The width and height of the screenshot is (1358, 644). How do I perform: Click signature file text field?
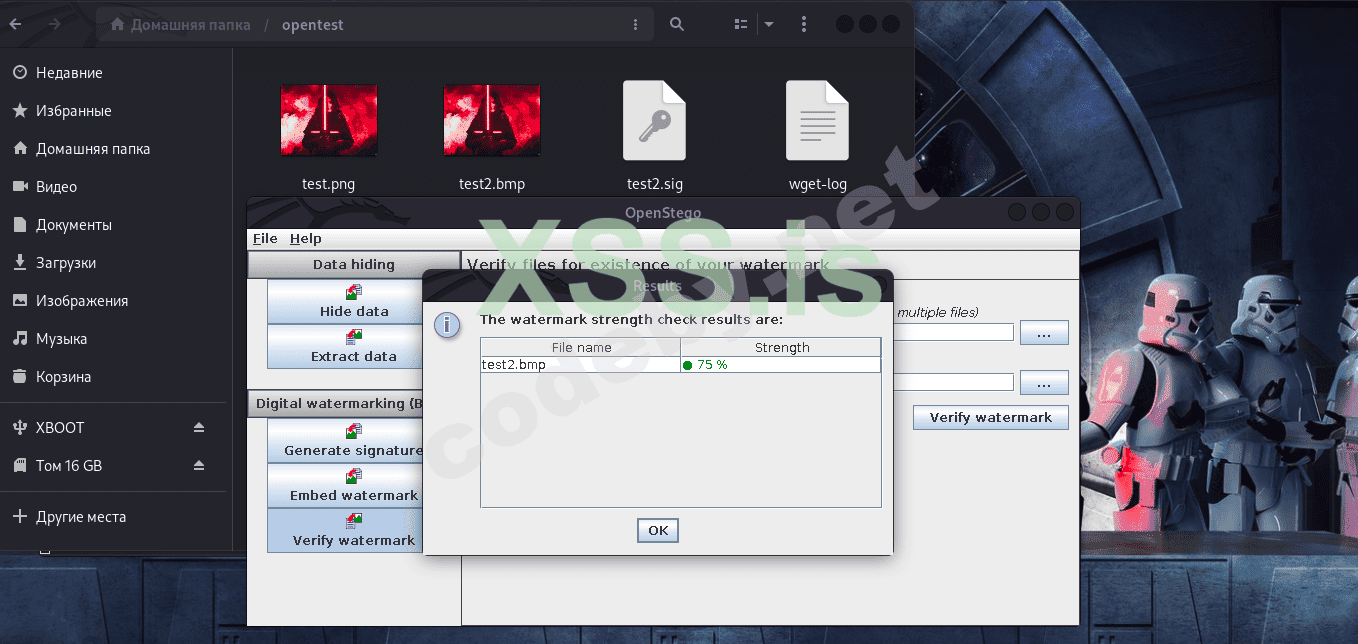coord(953,382)
